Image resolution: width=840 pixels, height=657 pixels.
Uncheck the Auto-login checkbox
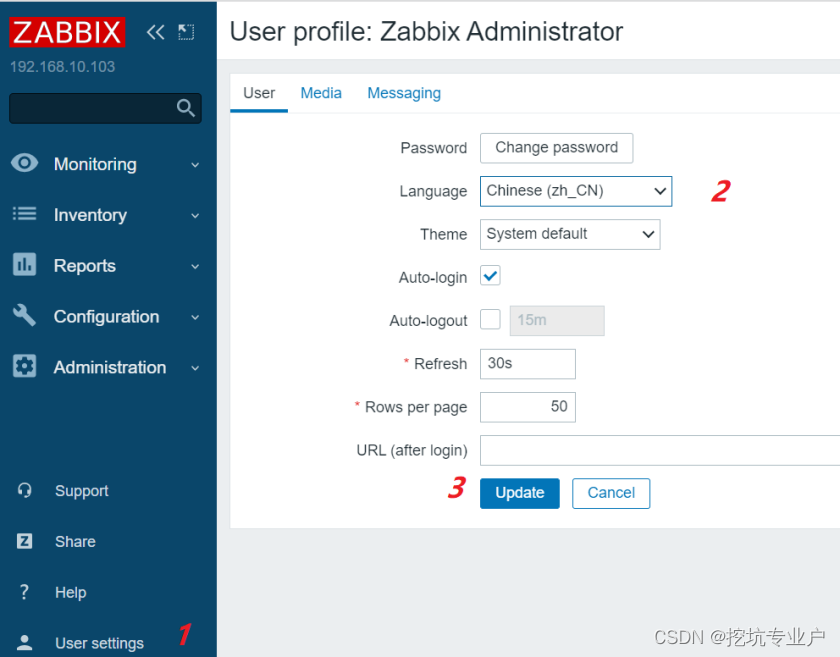[490, 276]
